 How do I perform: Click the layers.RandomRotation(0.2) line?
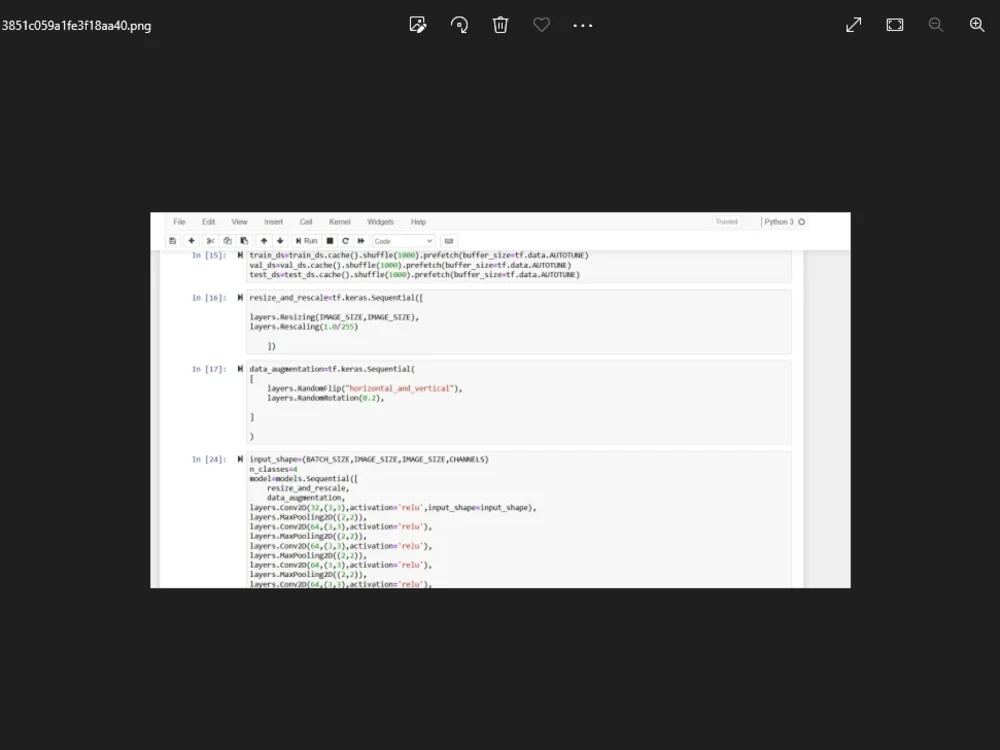point(326,398)
